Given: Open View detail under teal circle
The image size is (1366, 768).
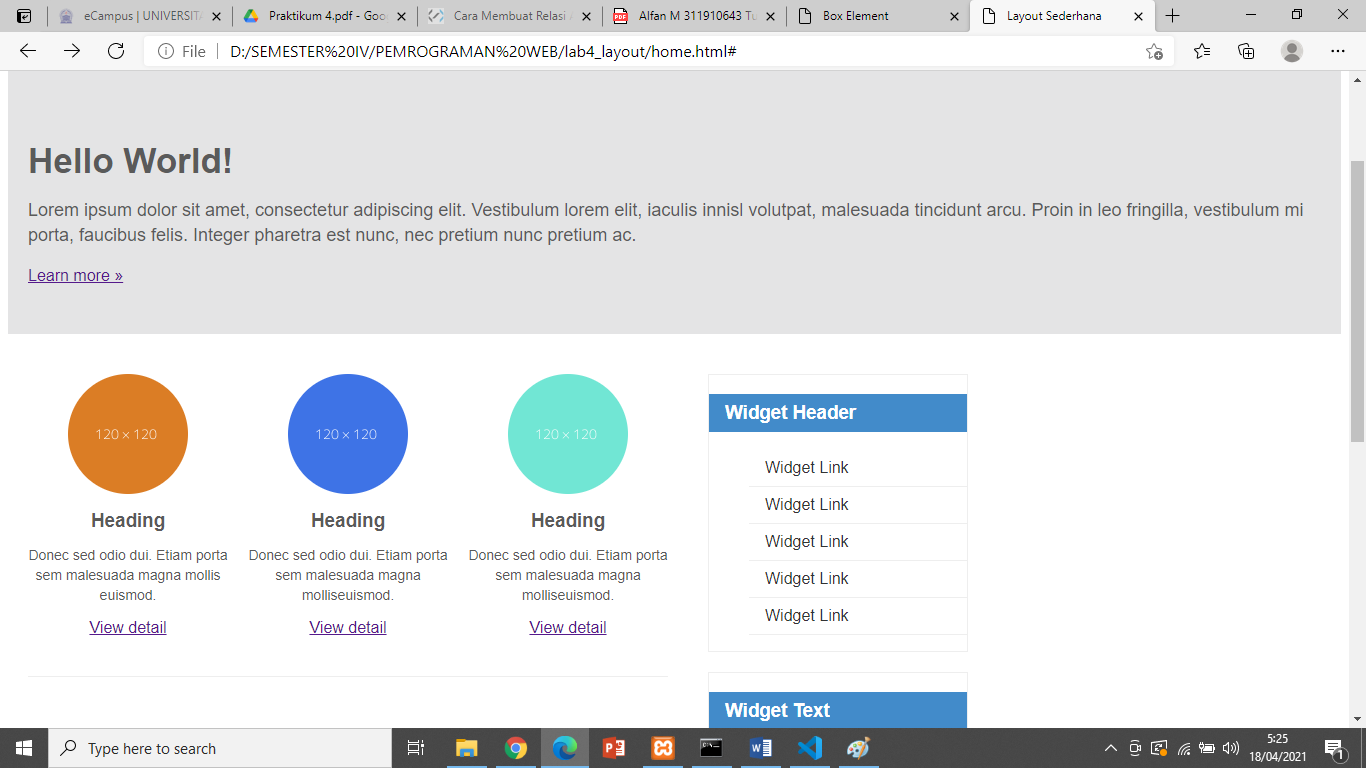Looking at the screenshot, I should point(568,627).
